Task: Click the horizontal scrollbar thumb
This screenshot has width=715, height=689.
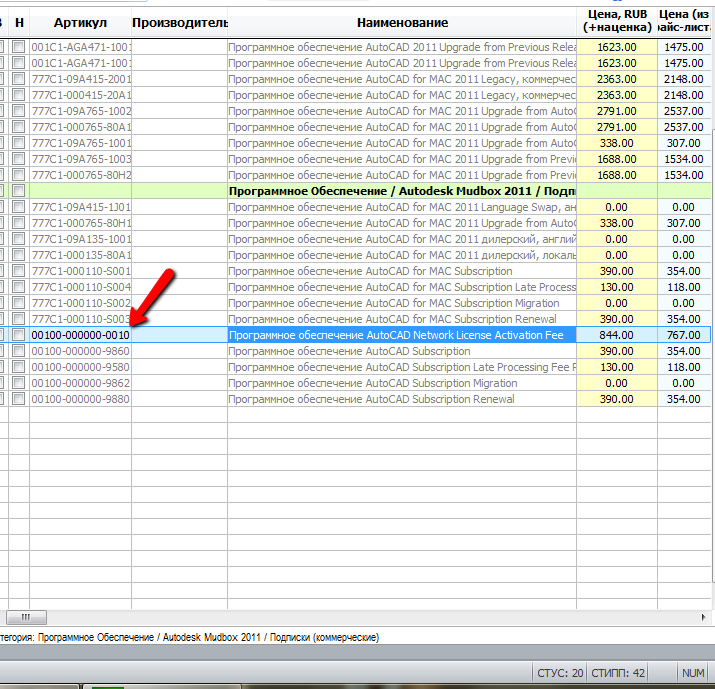Action: tap(26, 617)
